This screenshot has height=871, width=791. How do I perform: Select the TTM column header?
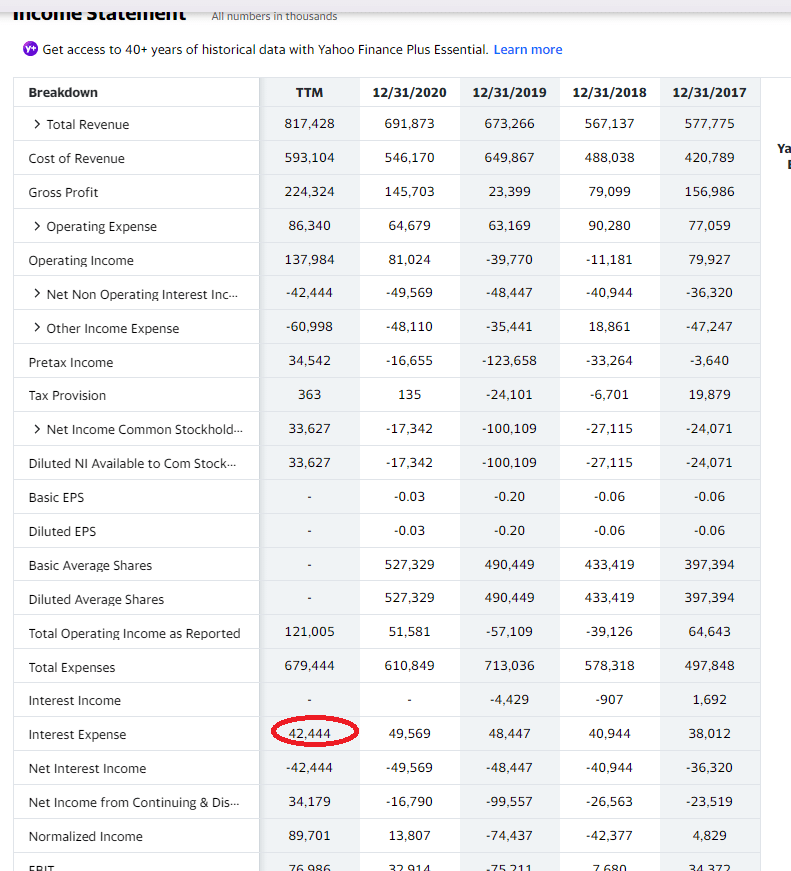tap(309, 92)
